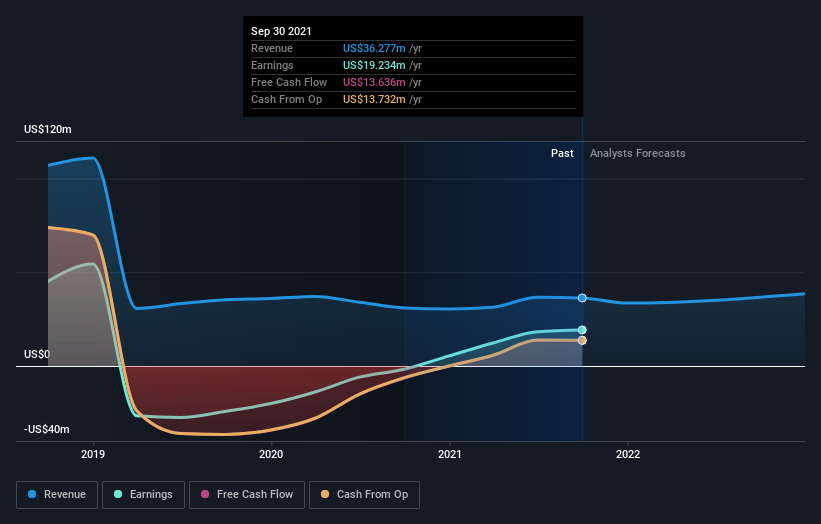Click the -US$40m y-axis label
The height and width of the screenshot is (524, 821).
click(x=47, y=429)
